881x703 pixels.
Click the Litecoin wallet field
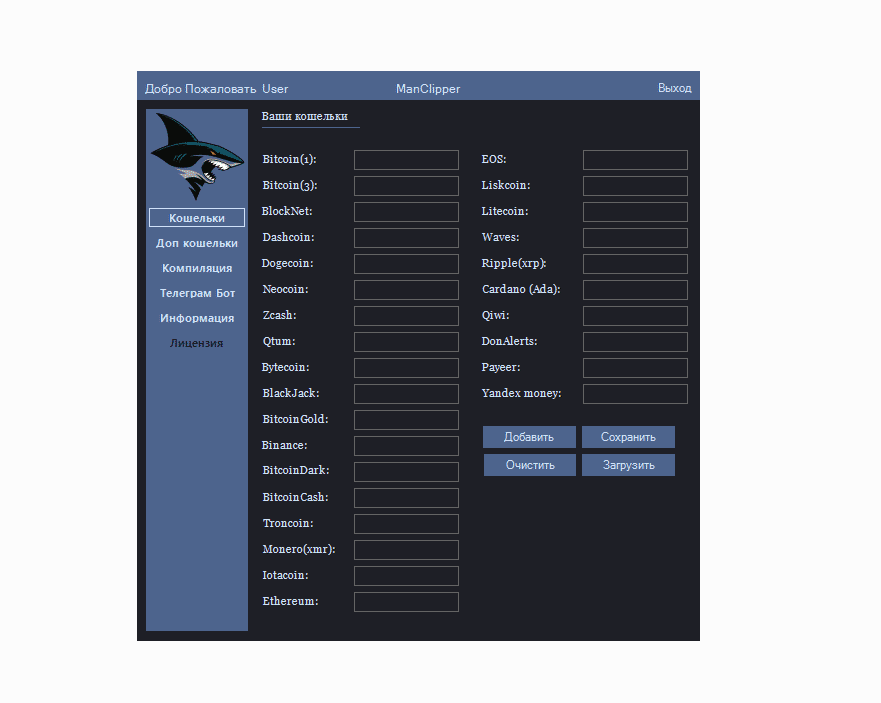click(x=634, y=211)
